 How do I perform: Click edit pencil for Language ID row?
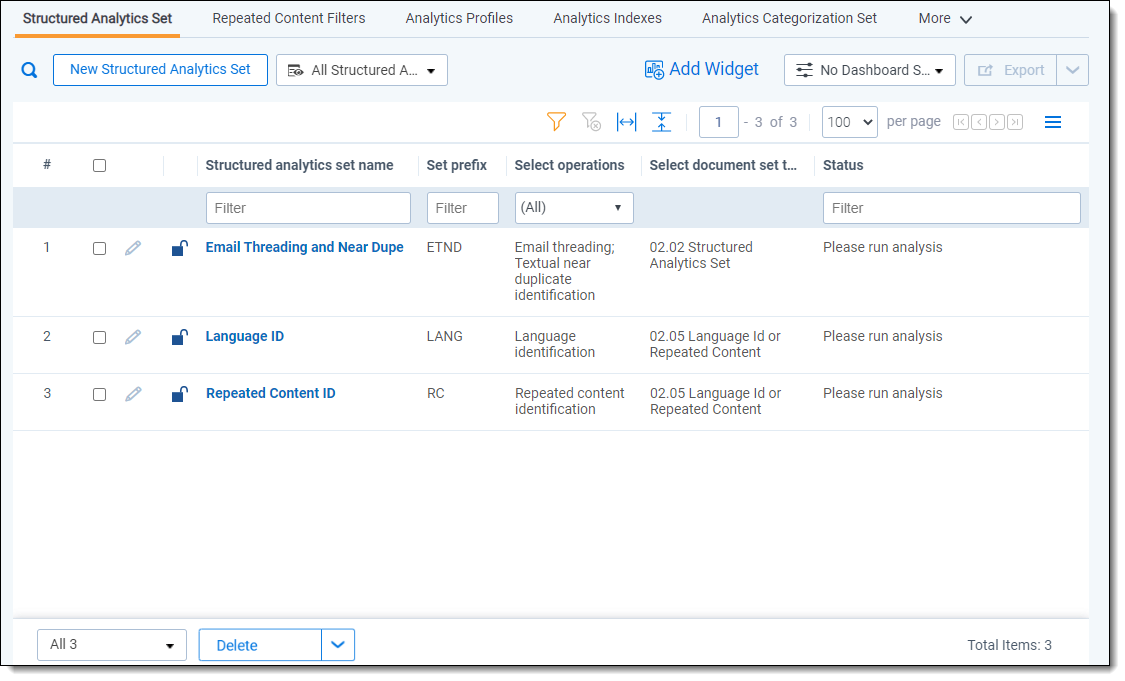pyautogui.click(x=133, y=337)
